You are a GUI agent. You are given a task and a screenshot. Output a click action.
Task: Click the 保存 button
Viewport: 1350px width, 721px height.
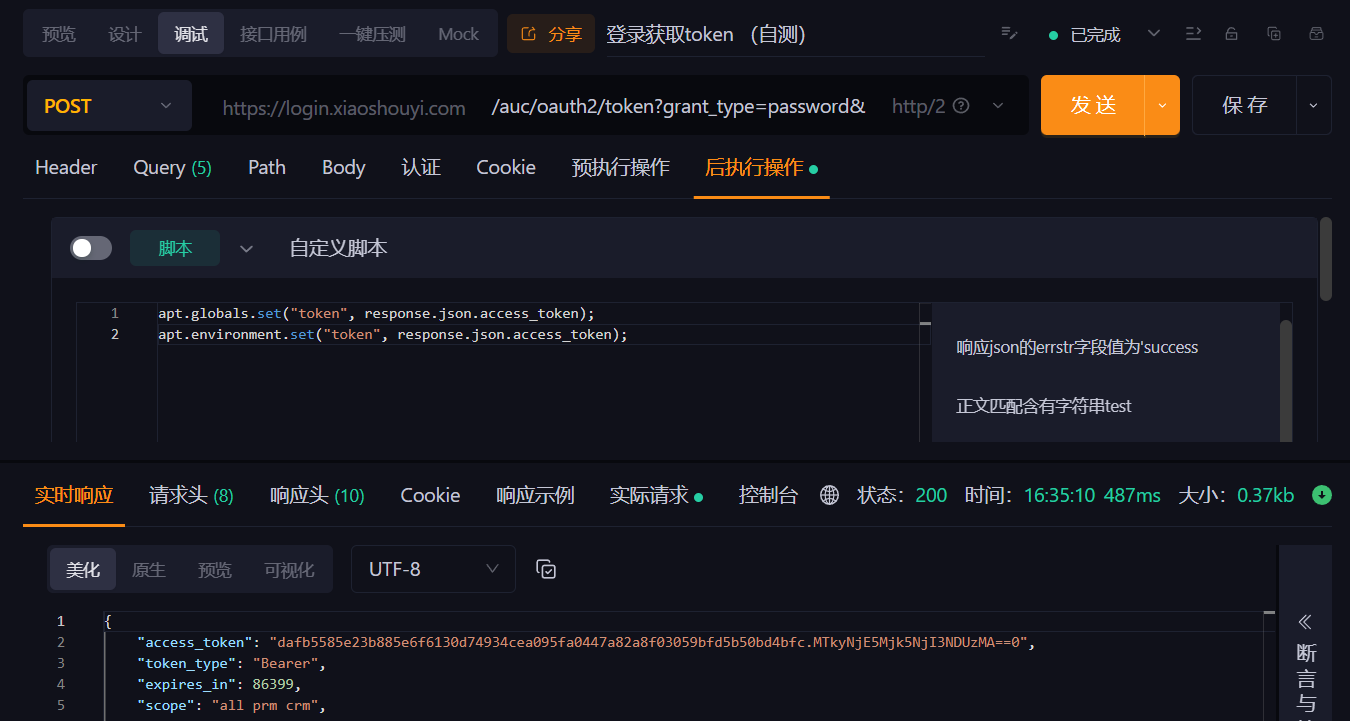(x=1245, y=105)
